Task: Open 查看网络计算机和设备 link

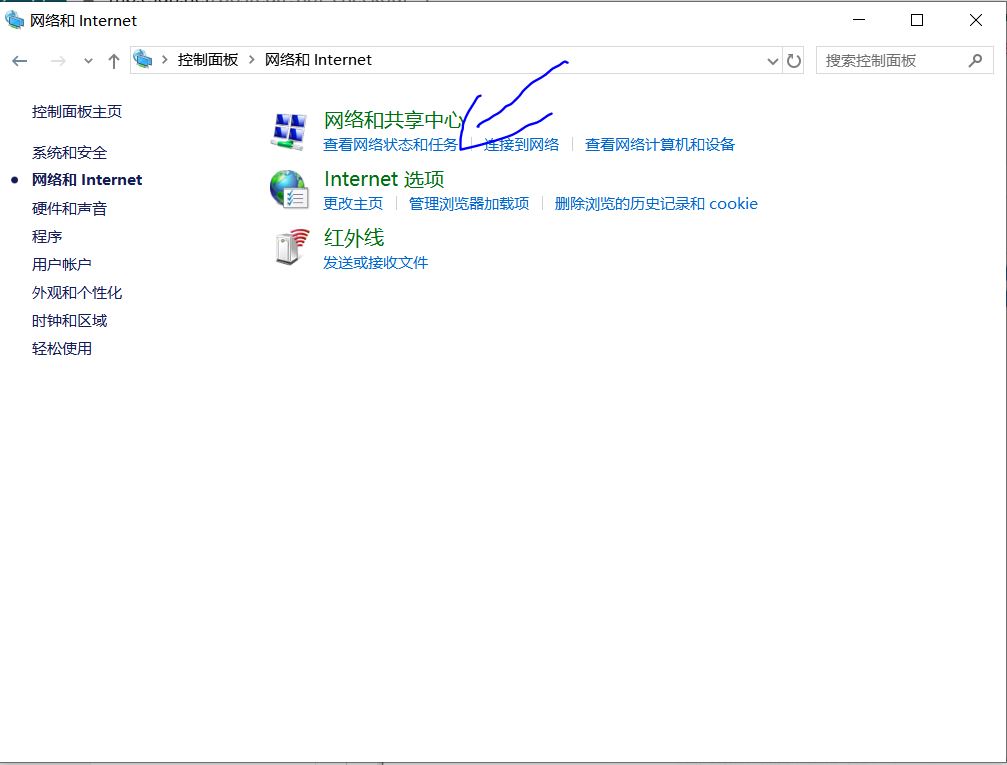Action: pos(660,145)
